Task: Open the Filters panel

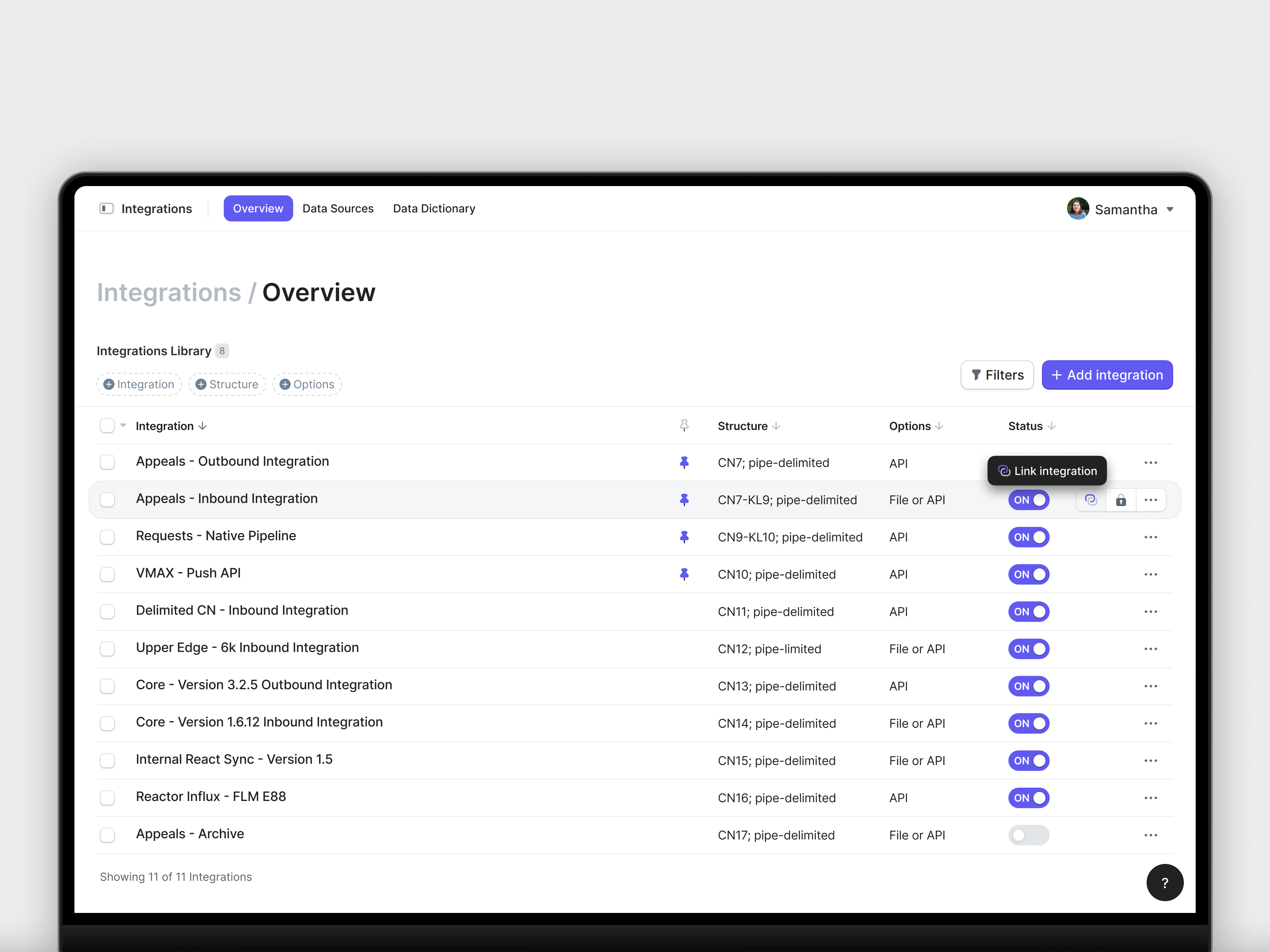Action: click(x=997, y=375)
